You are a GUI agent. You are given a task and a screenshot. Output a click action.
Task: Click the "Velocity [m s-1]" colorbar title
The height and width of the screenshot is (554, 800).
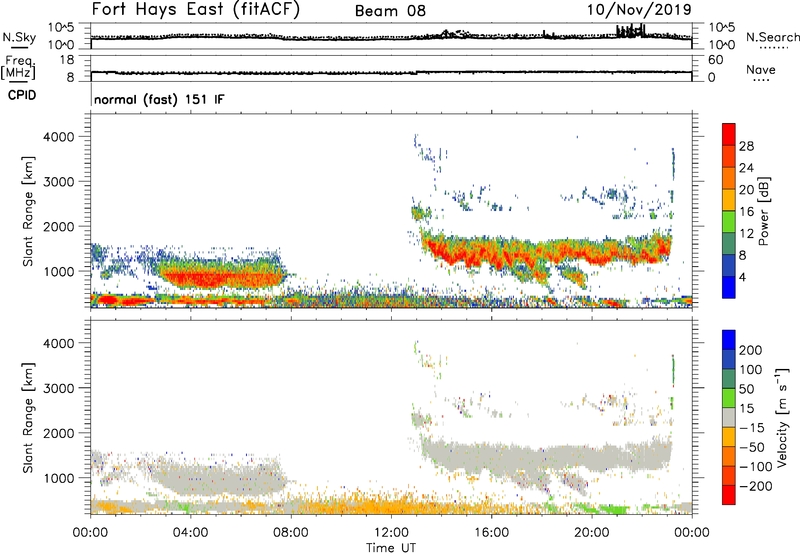point(781,417)
